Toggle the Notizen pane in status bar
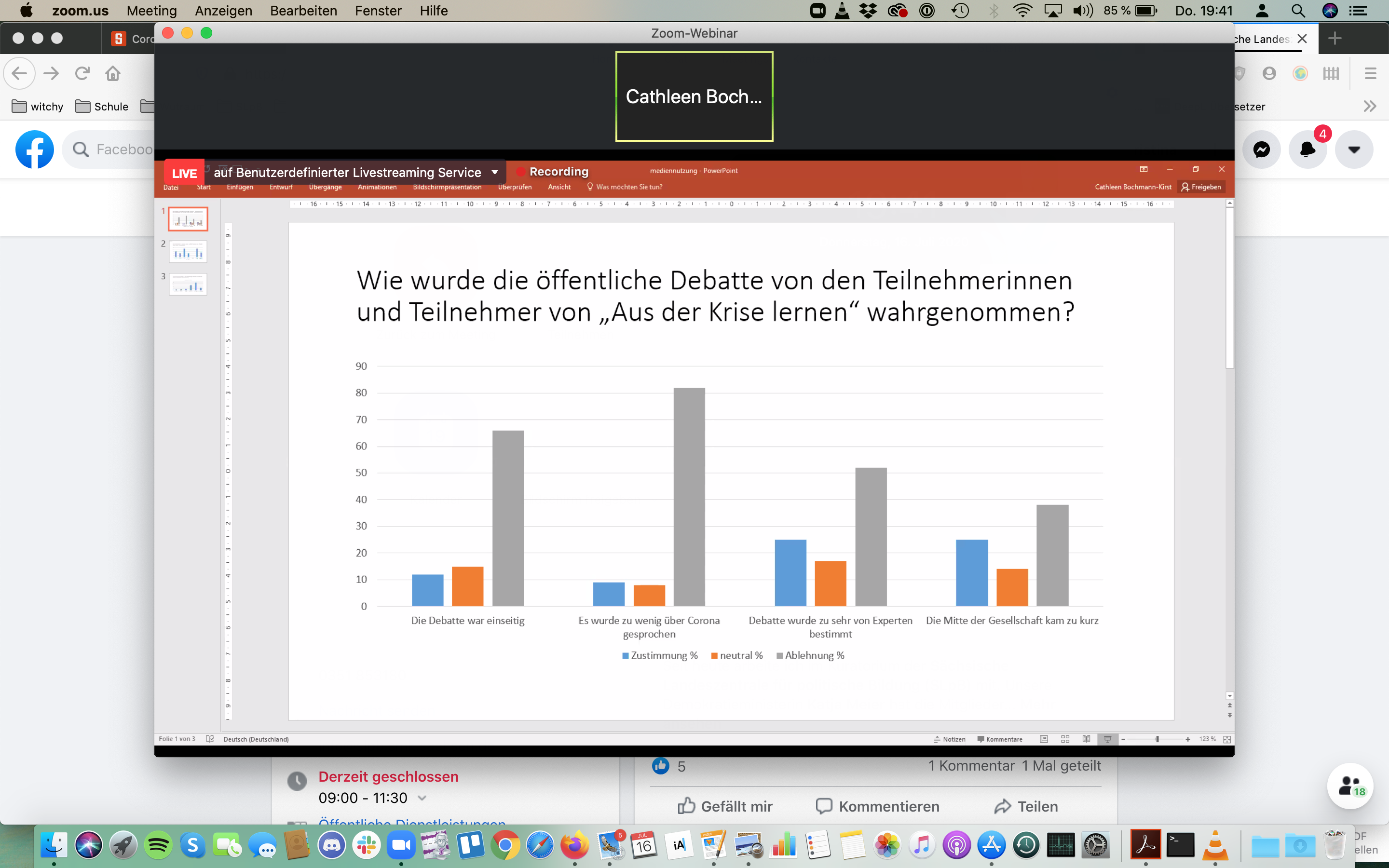The width and height of the screenshot is (1389, 868). [950, 739]
